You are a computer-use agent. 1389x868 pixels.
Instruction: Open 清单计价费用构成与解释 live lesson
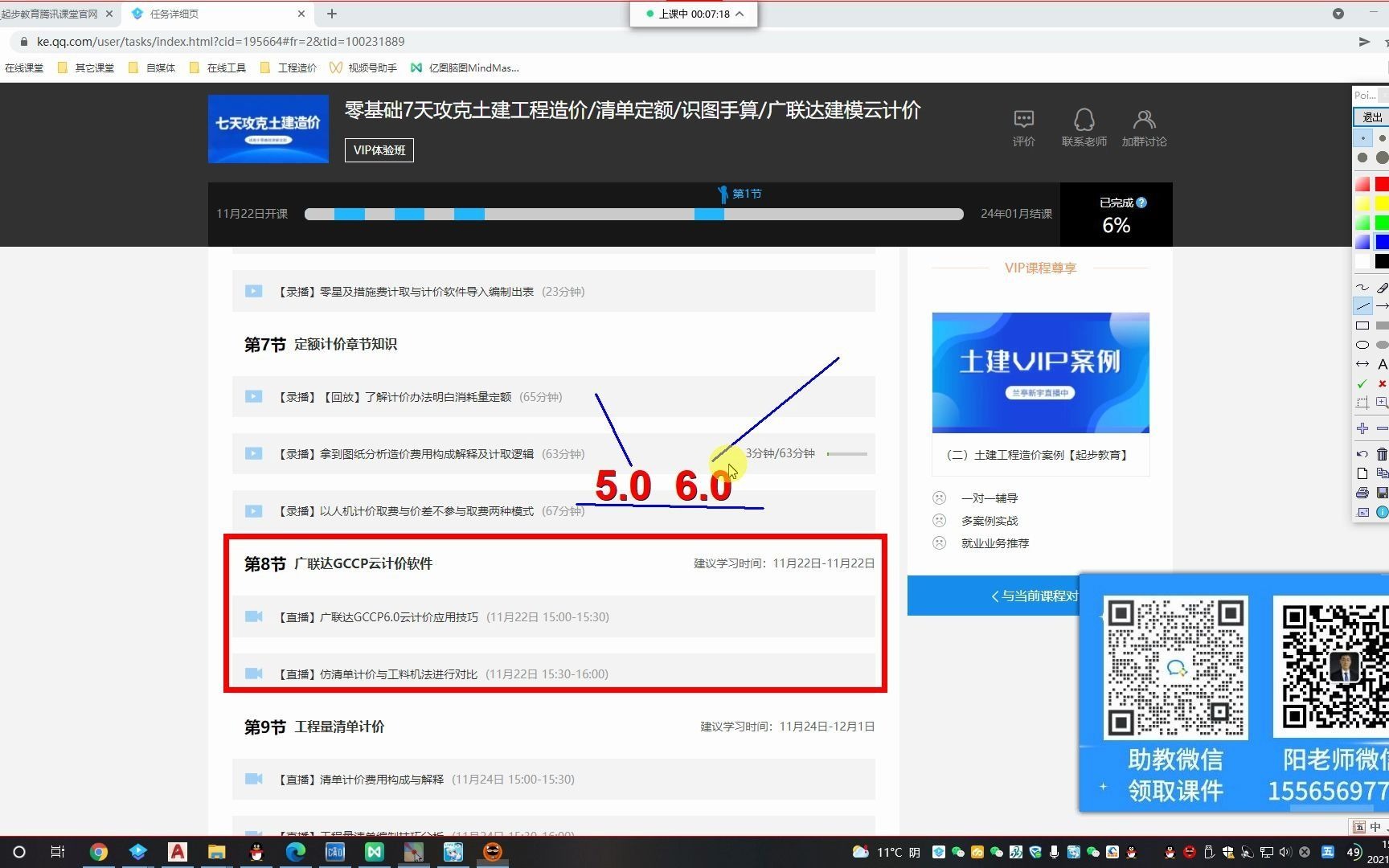click(x=553, y=780)
